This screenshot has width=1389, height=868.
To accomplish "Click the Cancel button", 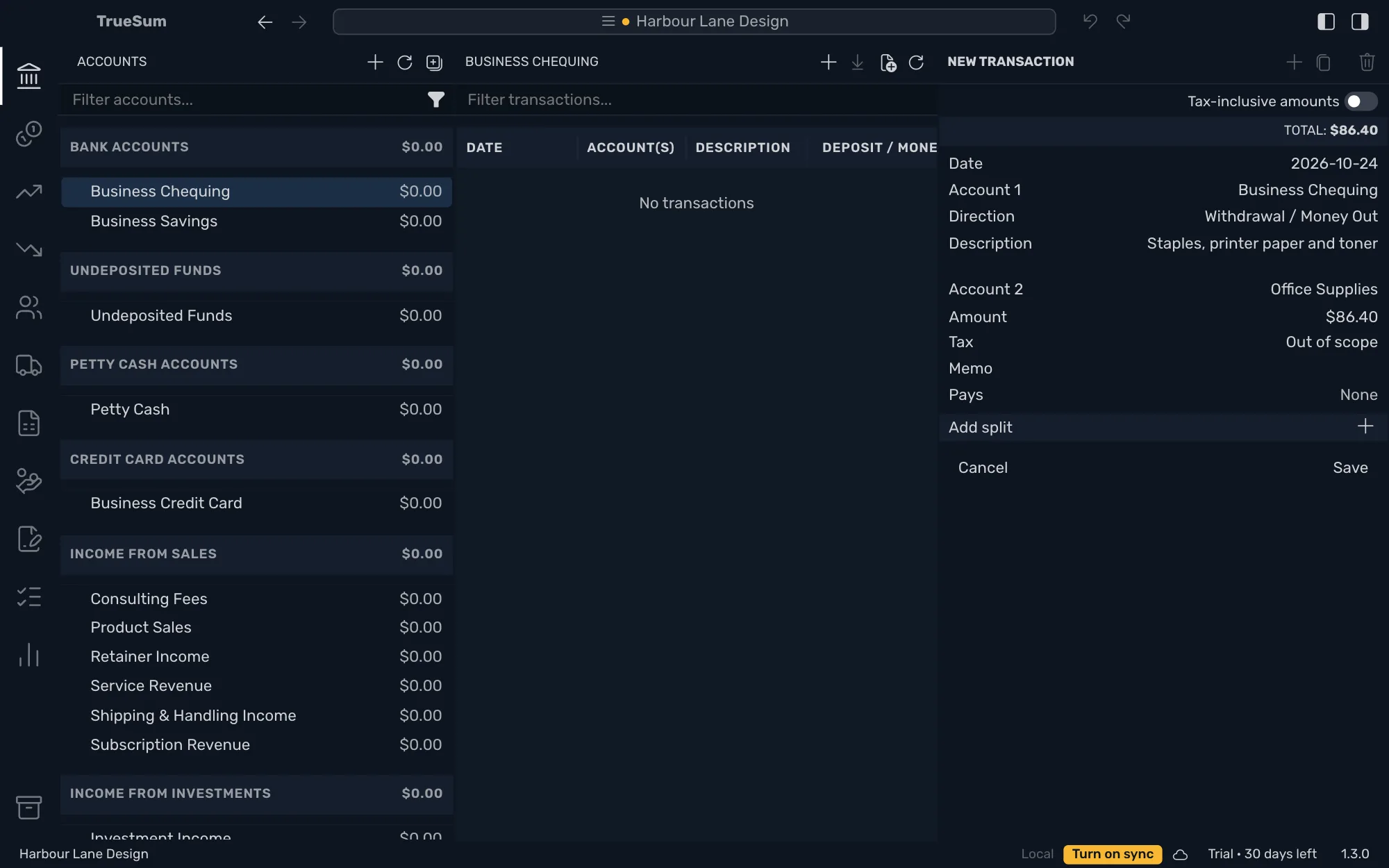I will point(983,468).
